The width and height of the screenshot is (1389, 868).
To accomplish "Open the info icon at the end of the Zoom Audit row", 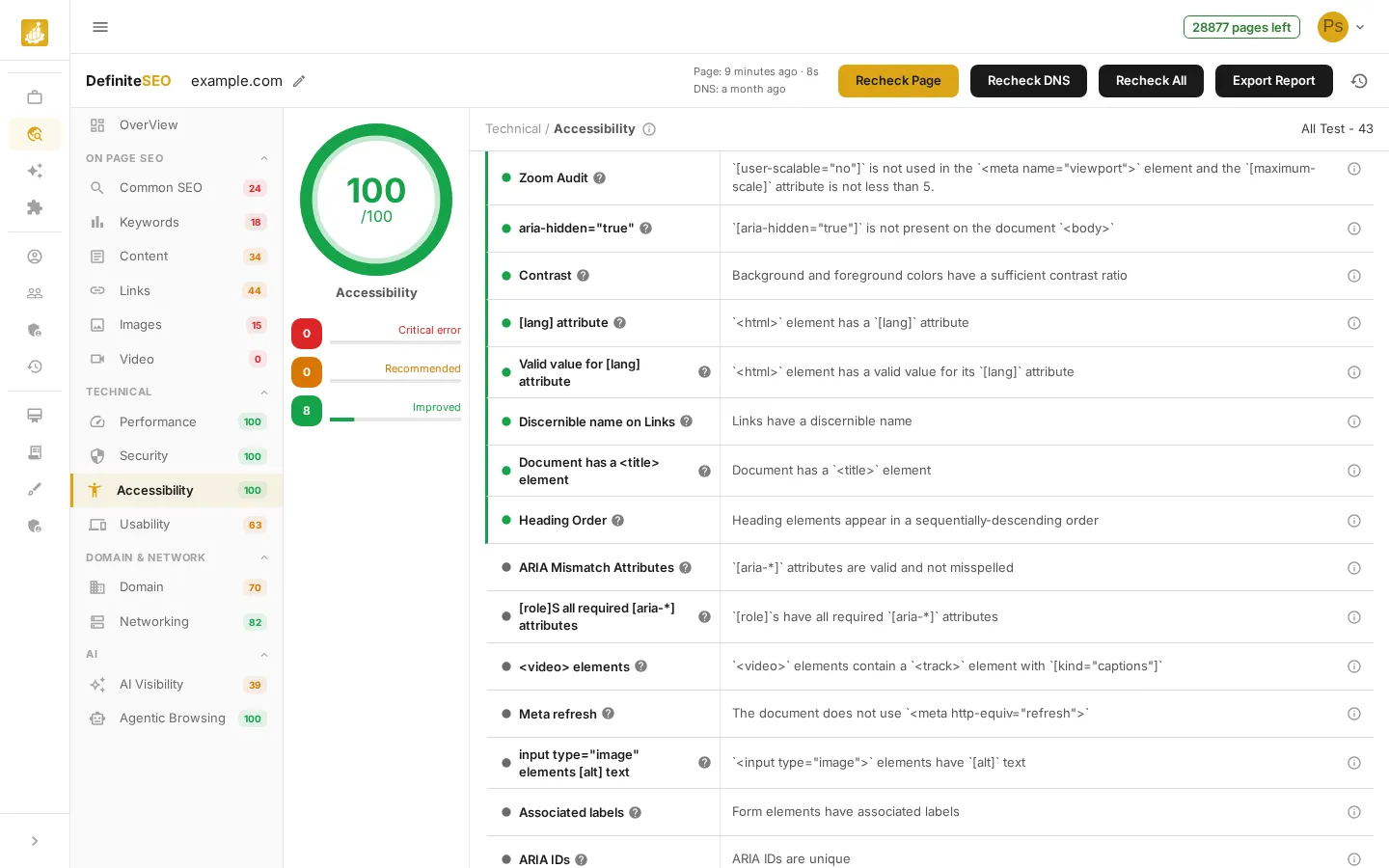I will coord(1354,169).
